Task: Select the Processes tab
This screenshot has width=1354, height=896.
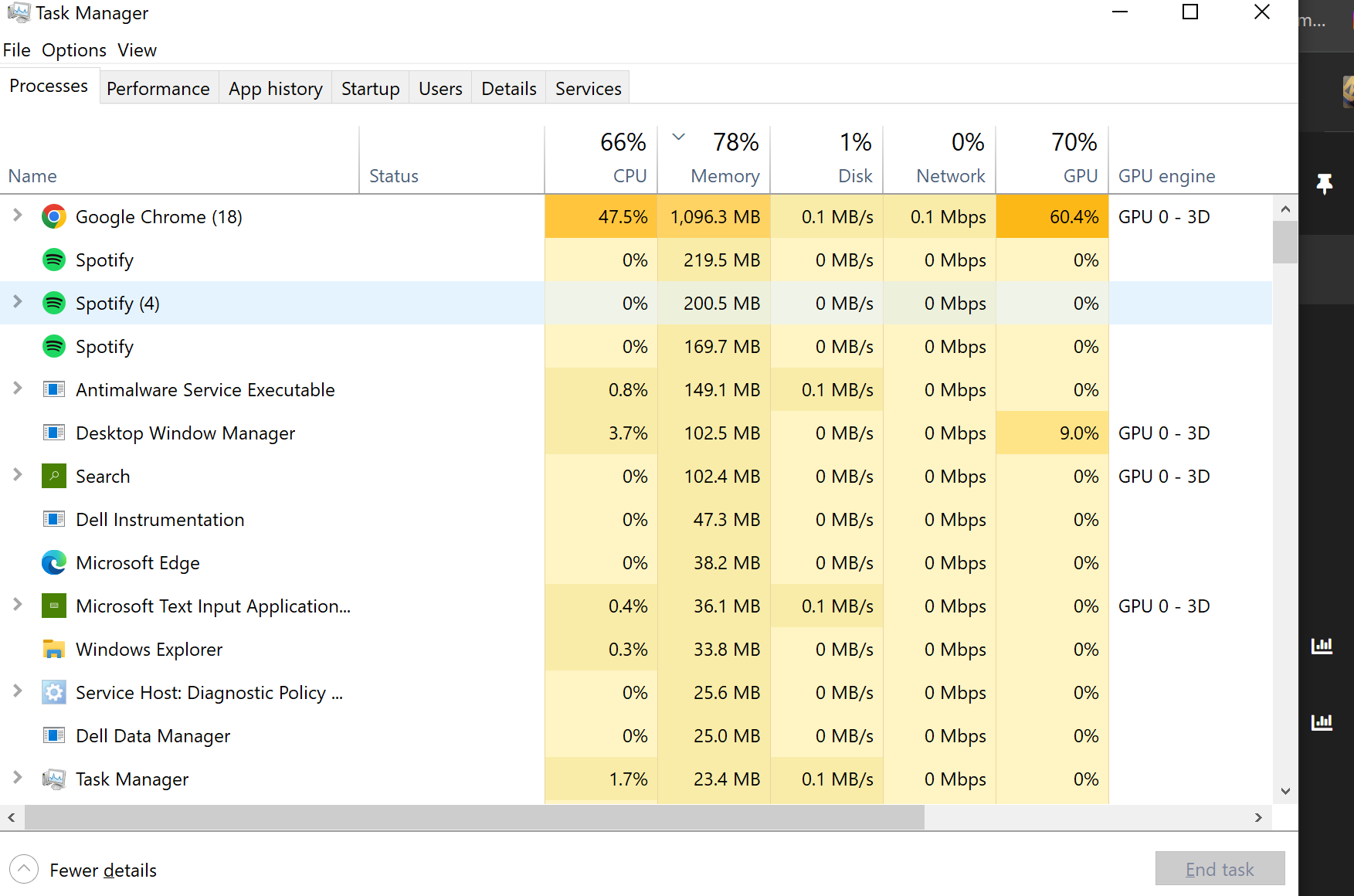Action: coord(49,87)
